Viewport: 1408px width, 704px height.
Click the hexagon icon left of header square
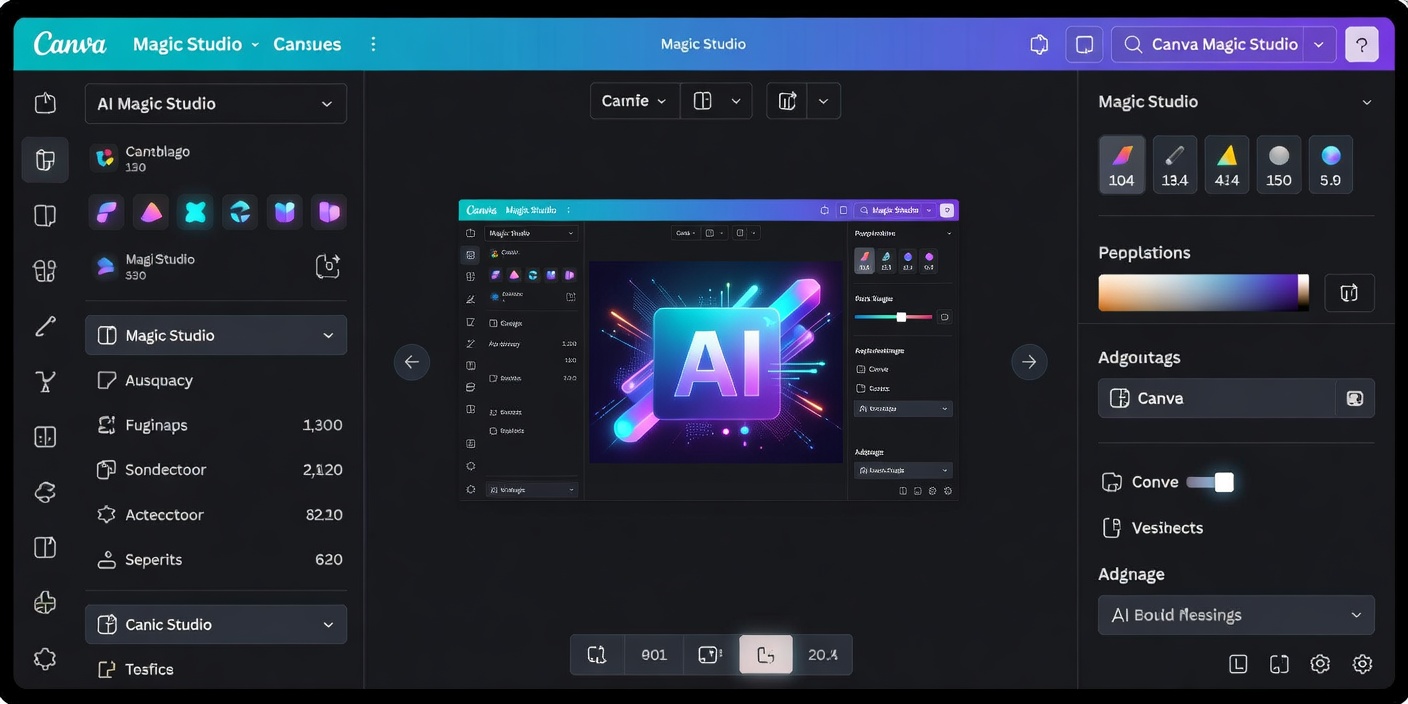[x=1039, y=44]
